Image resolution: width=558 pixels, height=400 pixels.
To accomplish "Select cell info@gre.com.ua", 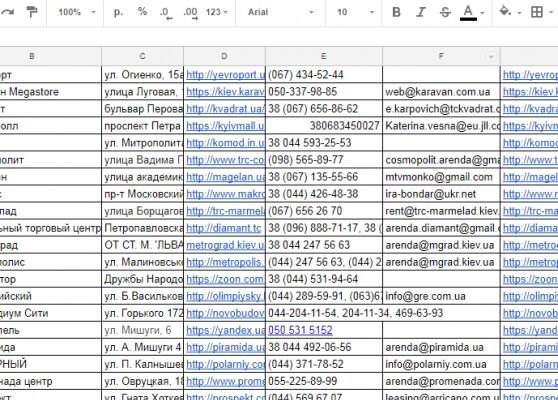I will point(441,296).
